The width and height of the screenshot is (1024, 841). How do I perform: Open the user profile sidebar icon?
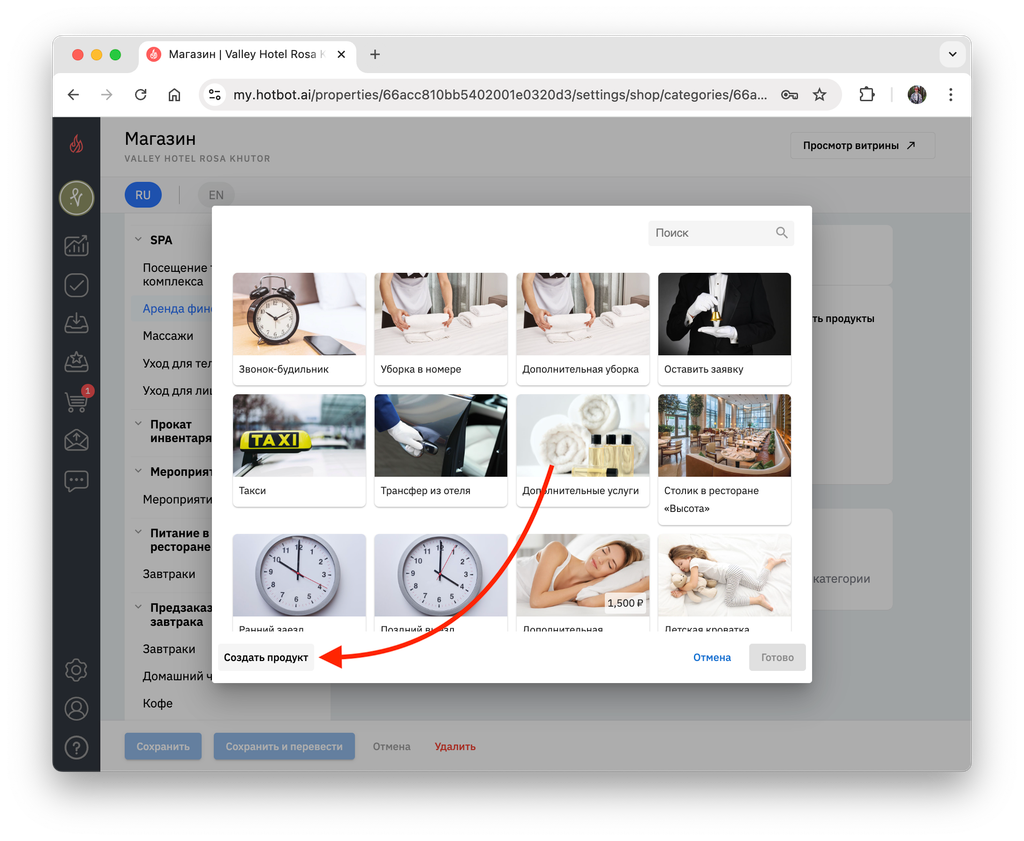pyautogui.click(x=76, y=708)
